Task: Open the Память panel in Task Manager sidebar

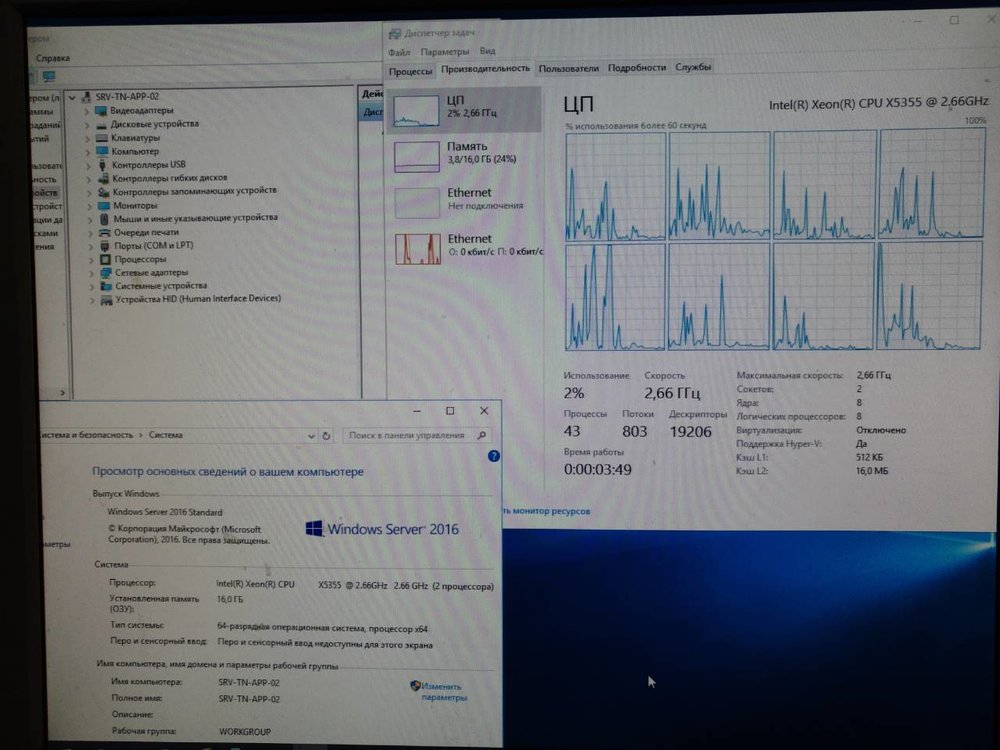Action: (x=462, y=155)
